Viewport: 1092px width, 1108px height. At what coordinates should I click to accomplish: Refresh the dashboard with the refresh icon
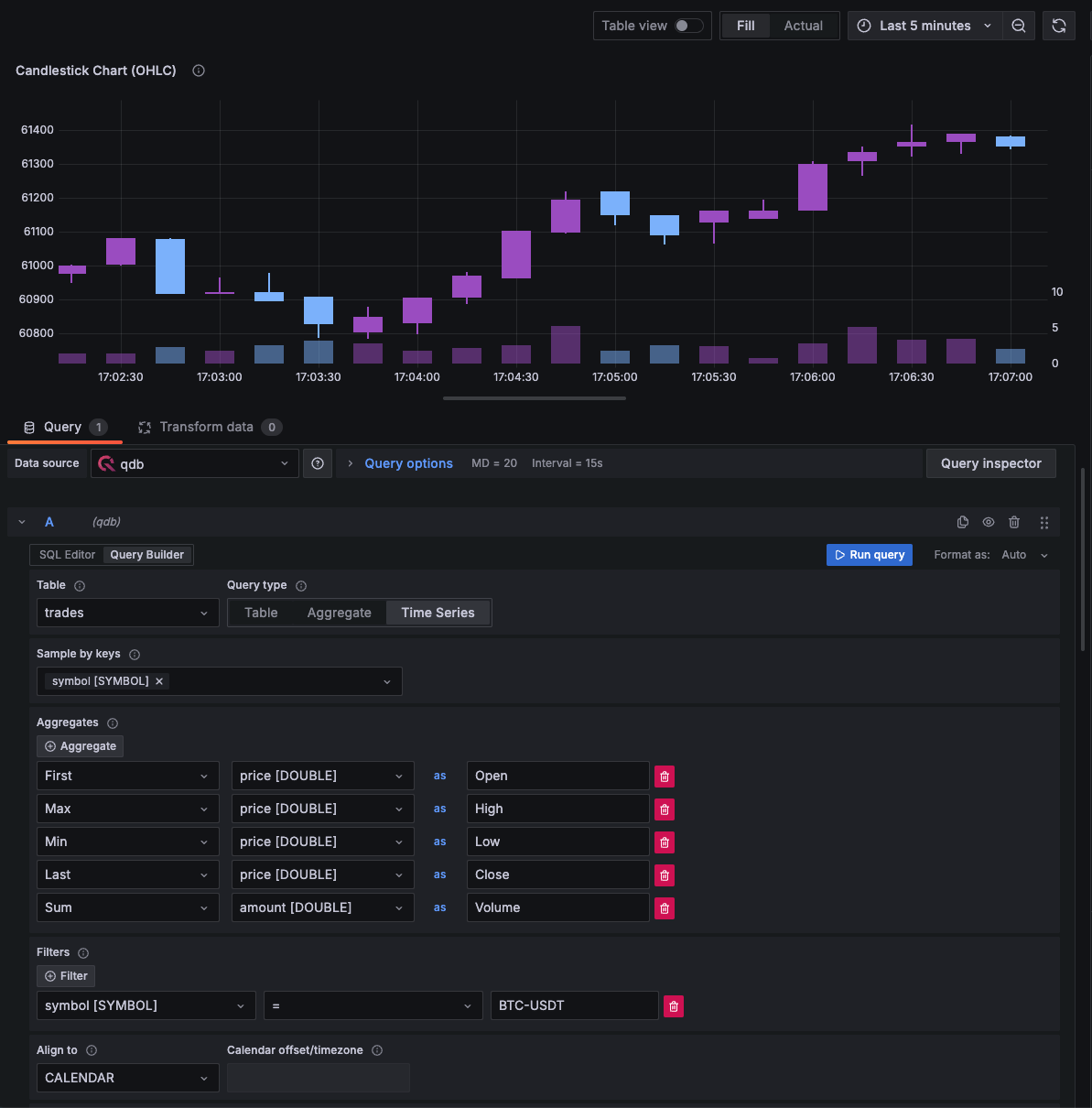[x=1059, y=26]
